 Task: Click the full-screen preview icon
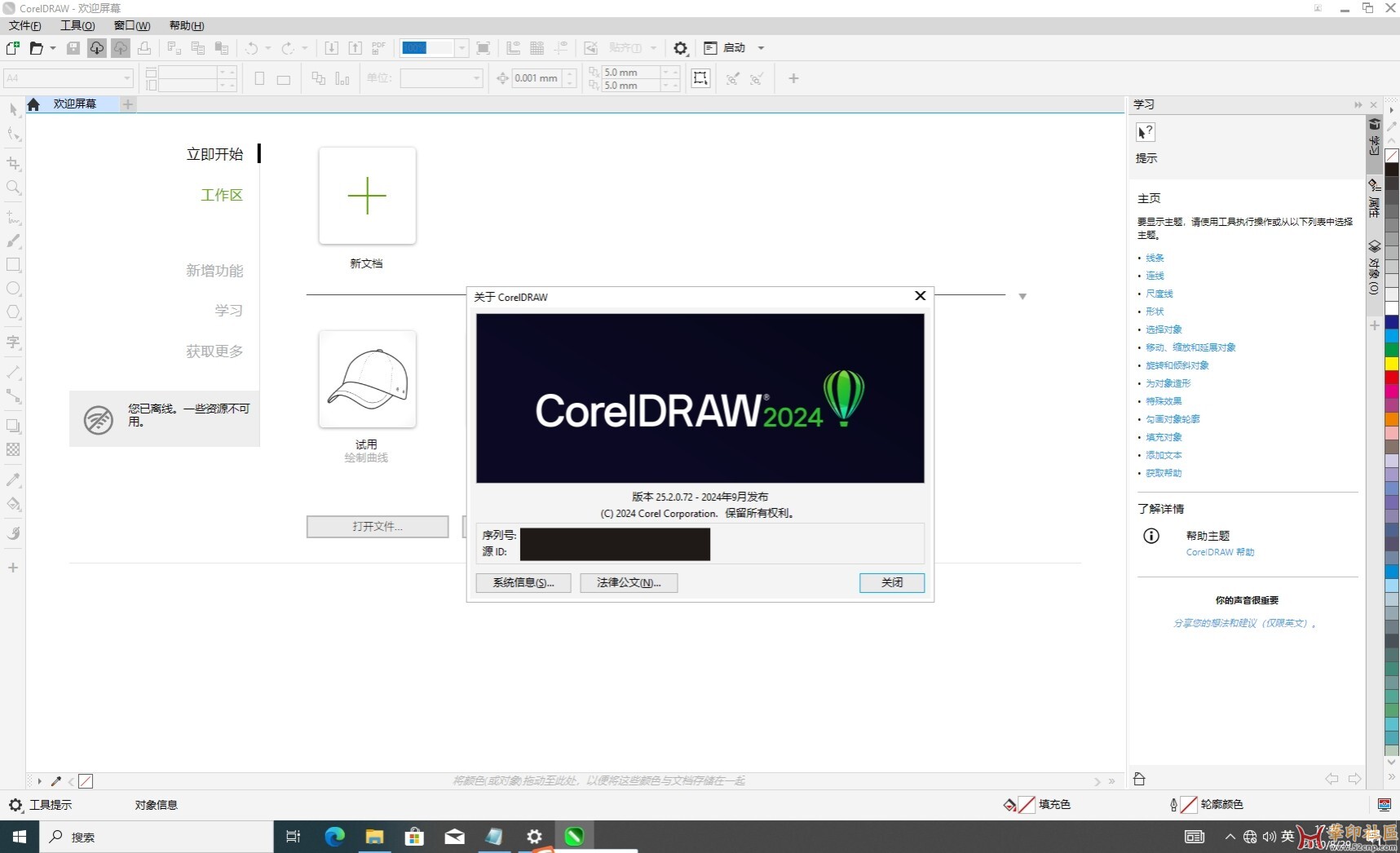483,48
